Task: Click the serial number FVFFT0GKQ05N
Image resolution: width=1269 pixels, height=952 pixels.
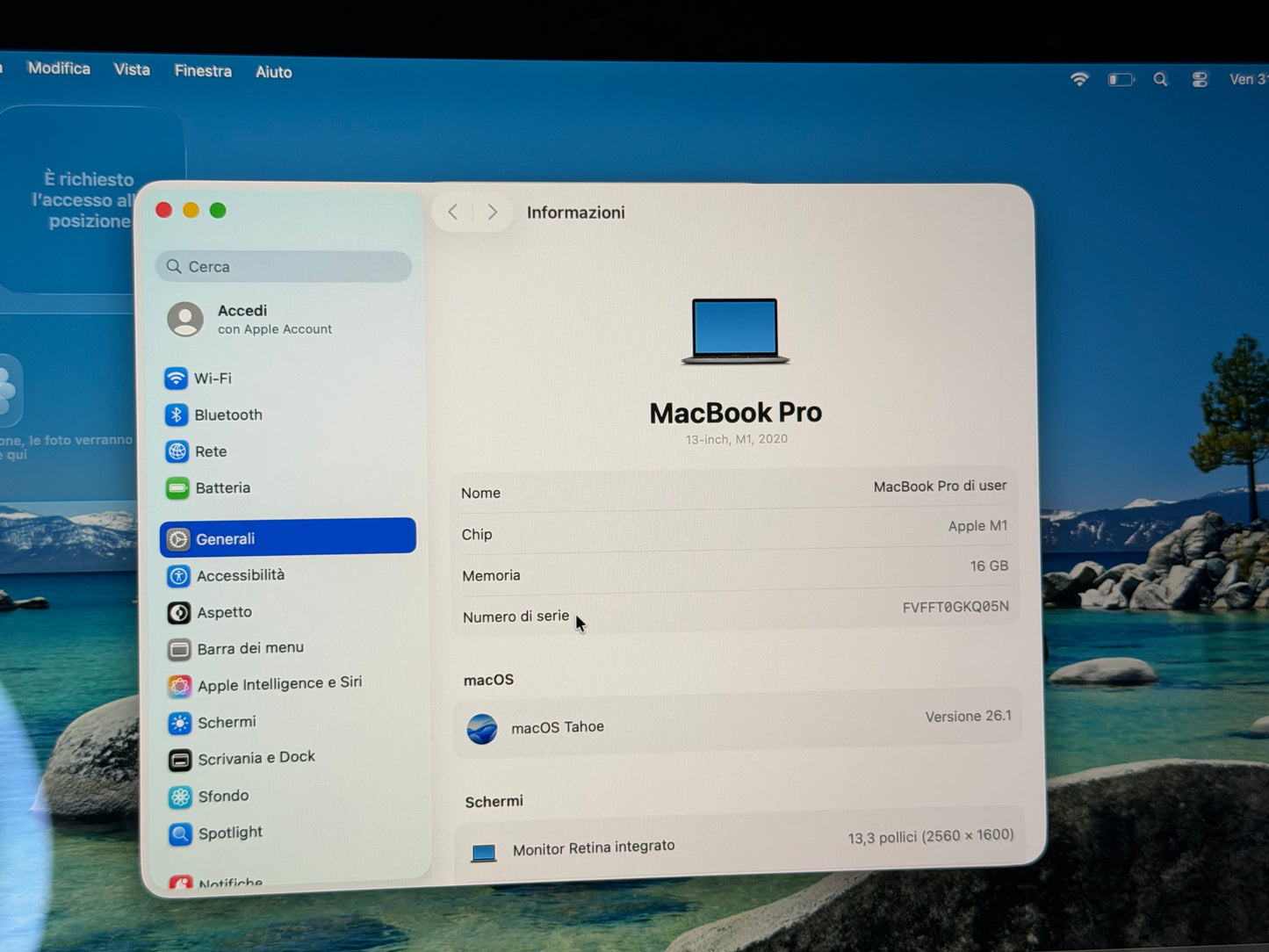Action: pyautogui.click(x=955, y=607)
